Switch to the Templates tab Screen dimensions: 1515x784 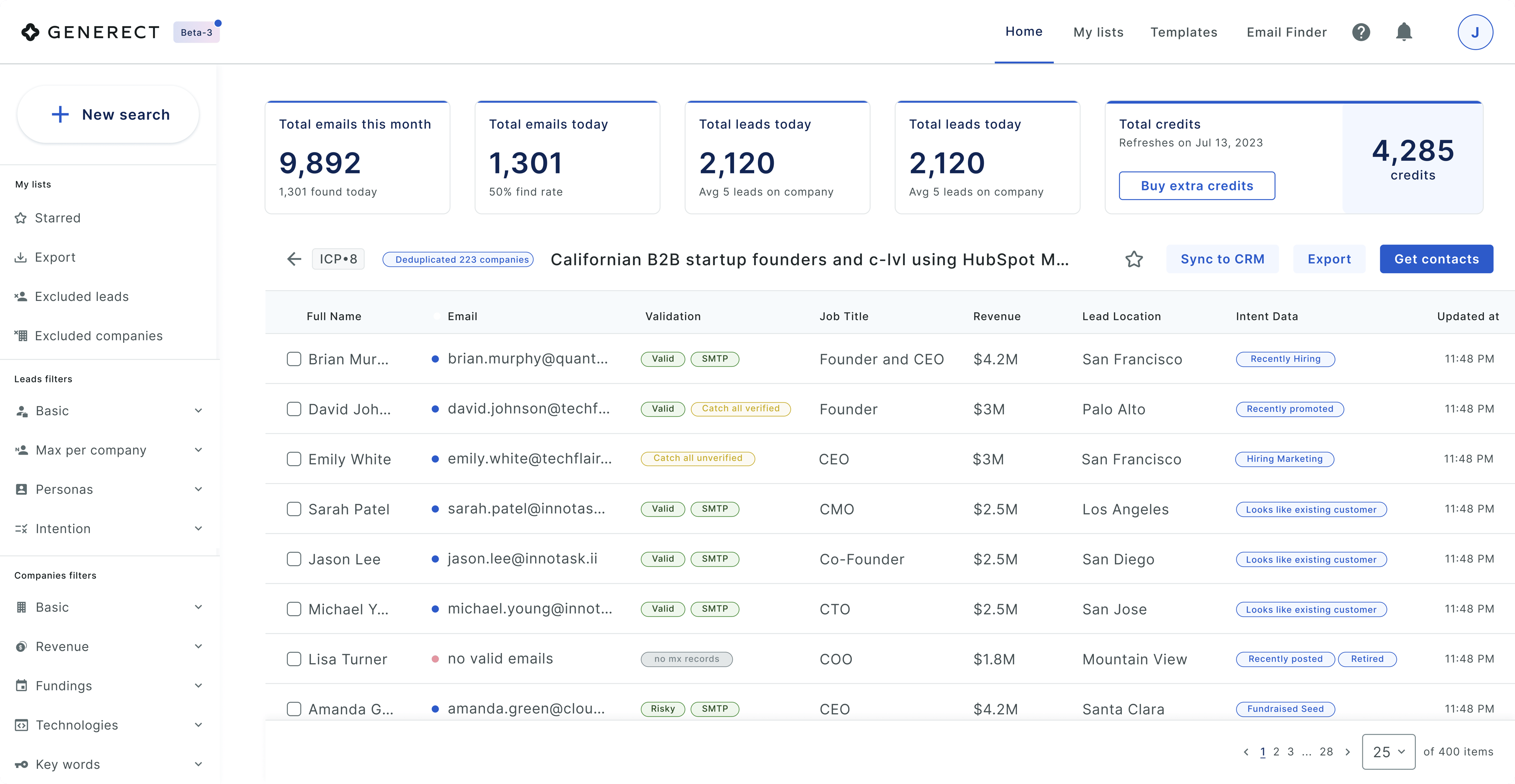pos(1183,32)
